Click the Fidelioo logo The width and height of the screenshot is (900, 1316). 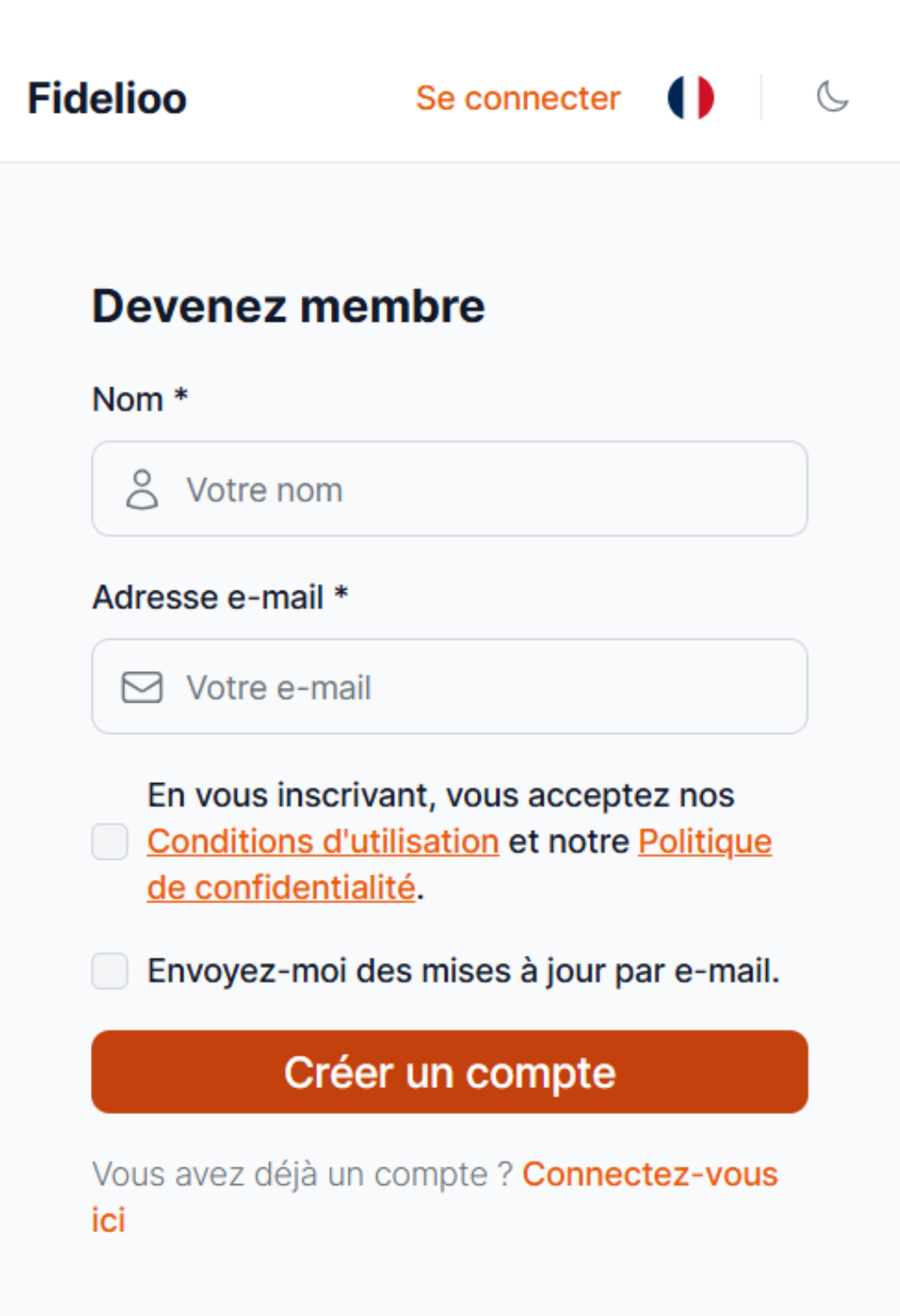point(107,98)
